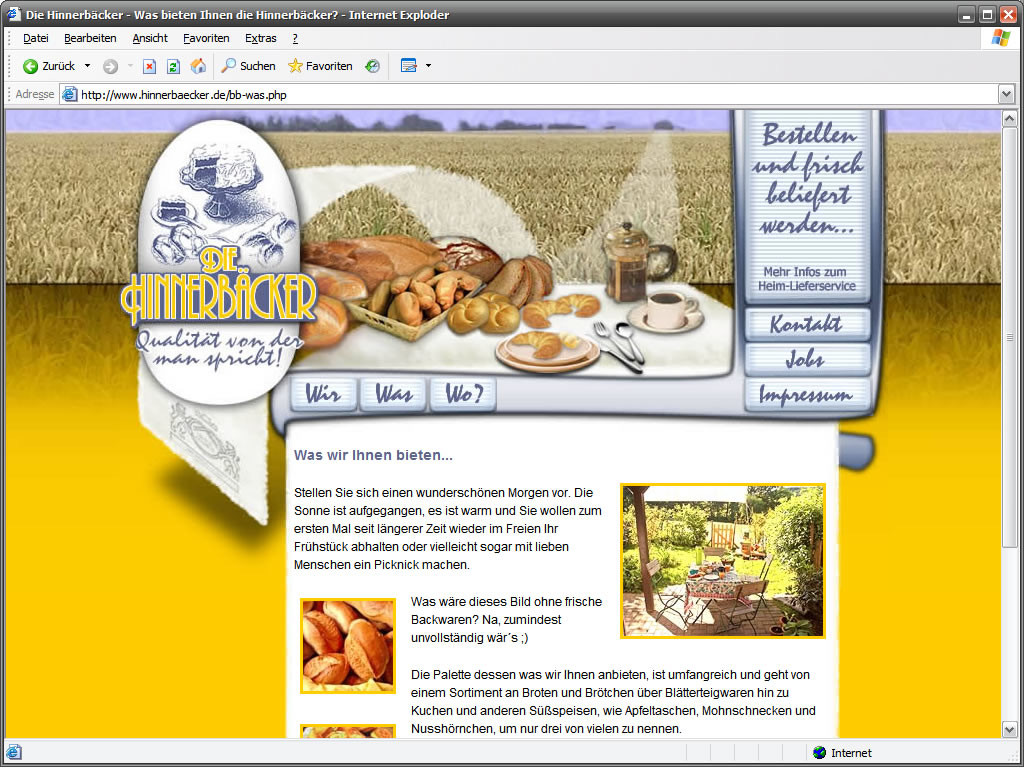
Task: Go to the home page icon
Action: [x=198, y=66]
